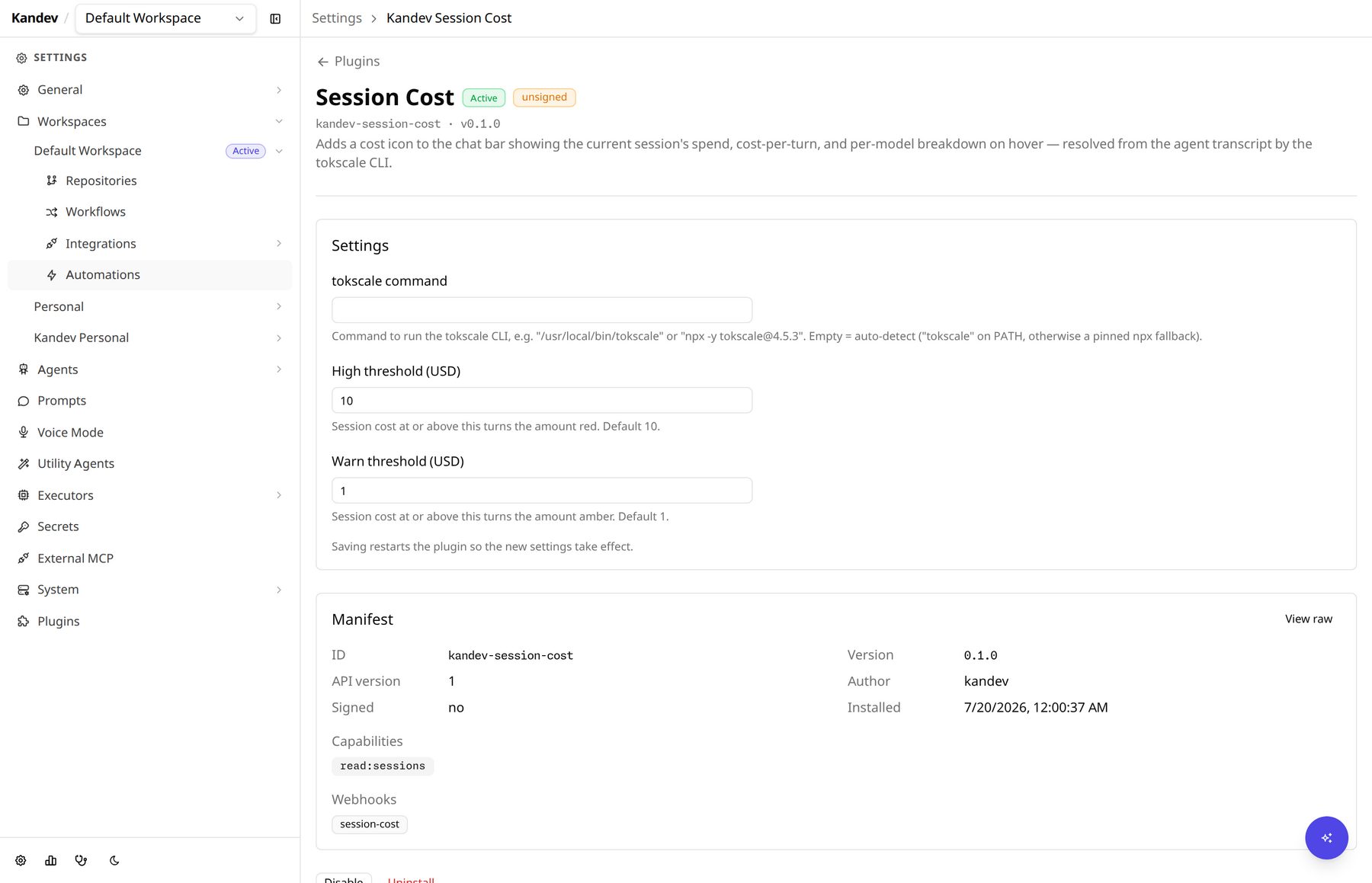Click the bottom-bar bar chart icon

(x=51, y=860)
